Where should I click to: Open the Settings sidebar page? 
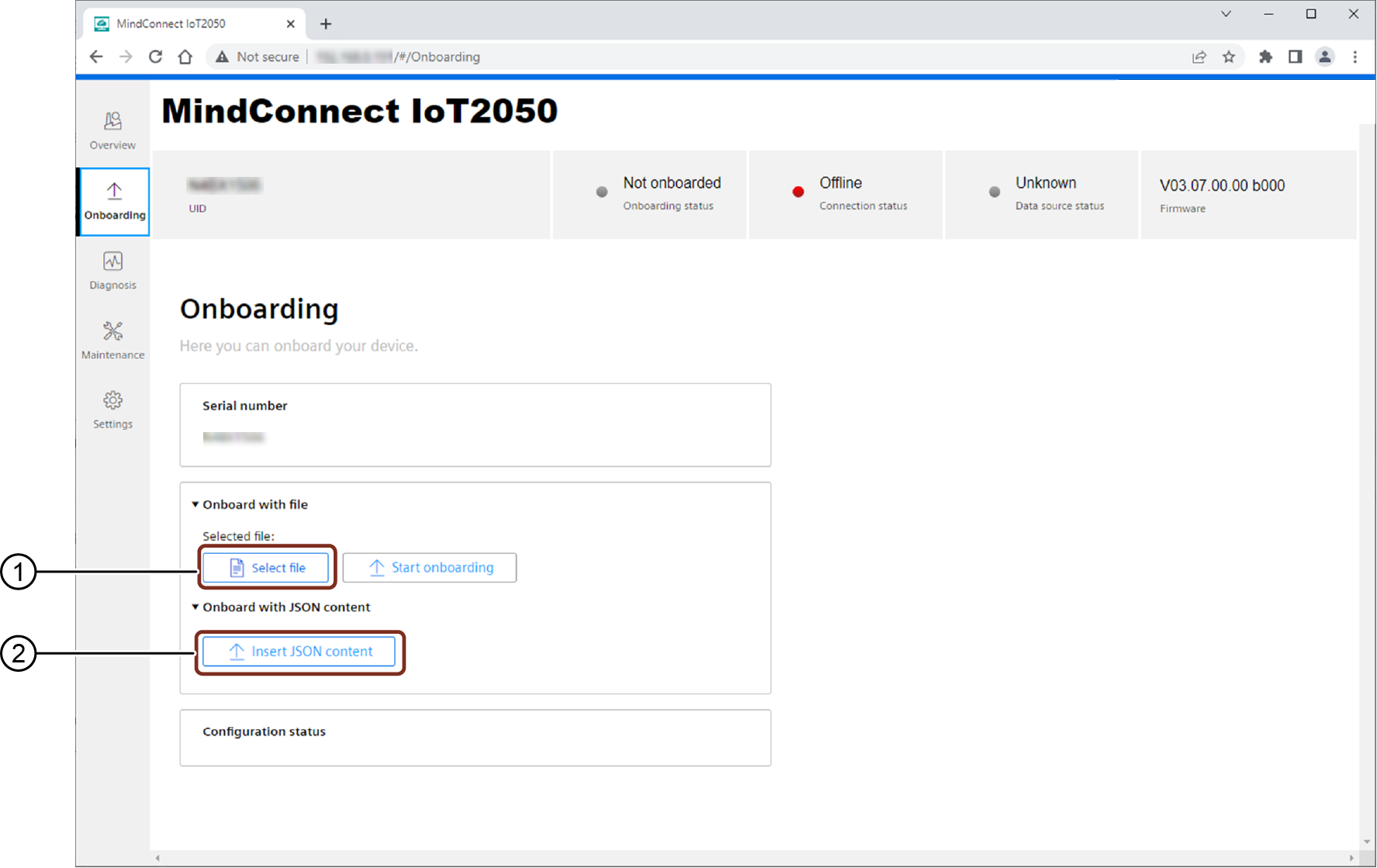[x=112, y=410]
